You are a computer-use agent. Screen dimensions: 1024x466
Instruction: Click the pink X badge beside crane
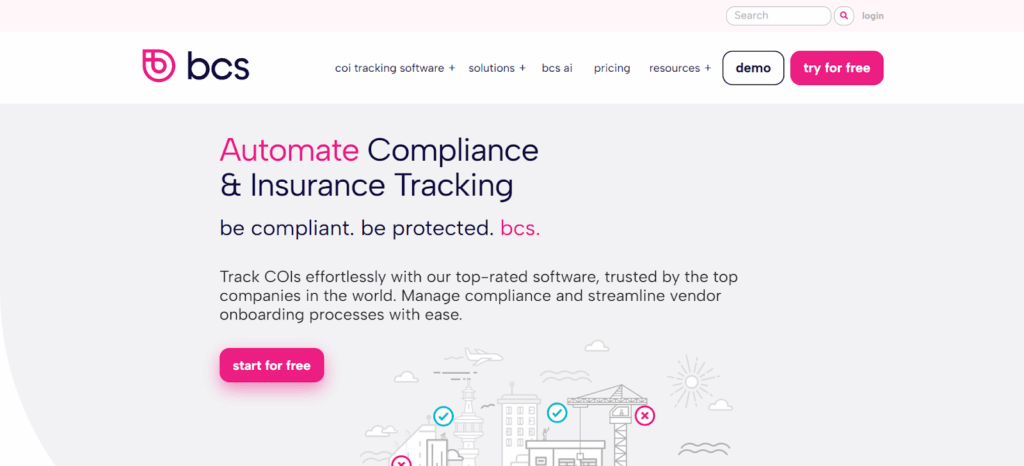(645, 415)
